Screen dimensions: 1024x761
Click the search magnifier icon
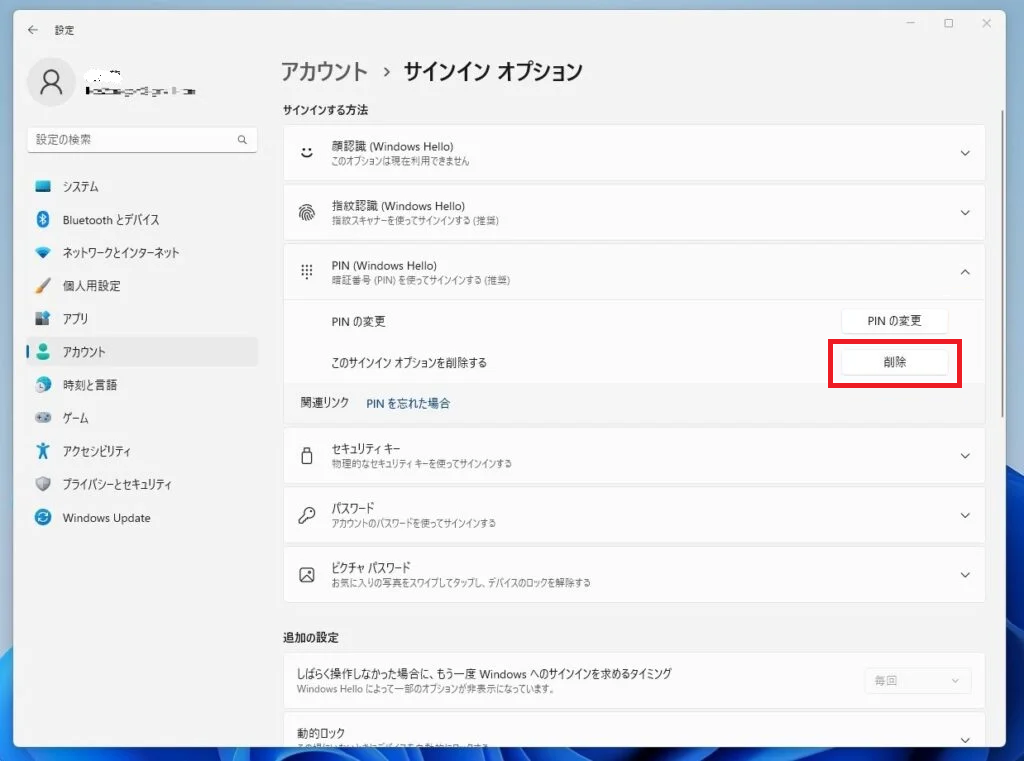(242, 140)
